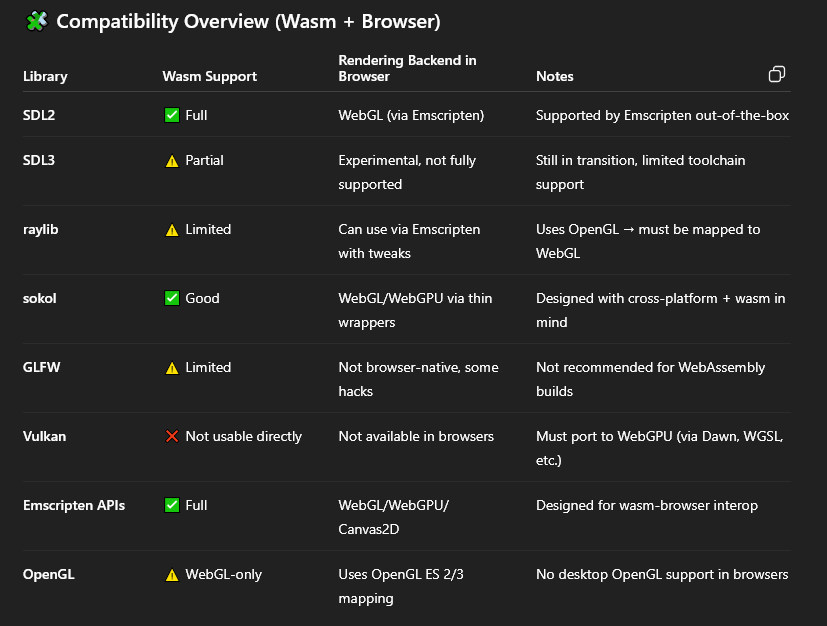Click the warning icon in OpenGL row

point(172,575)
